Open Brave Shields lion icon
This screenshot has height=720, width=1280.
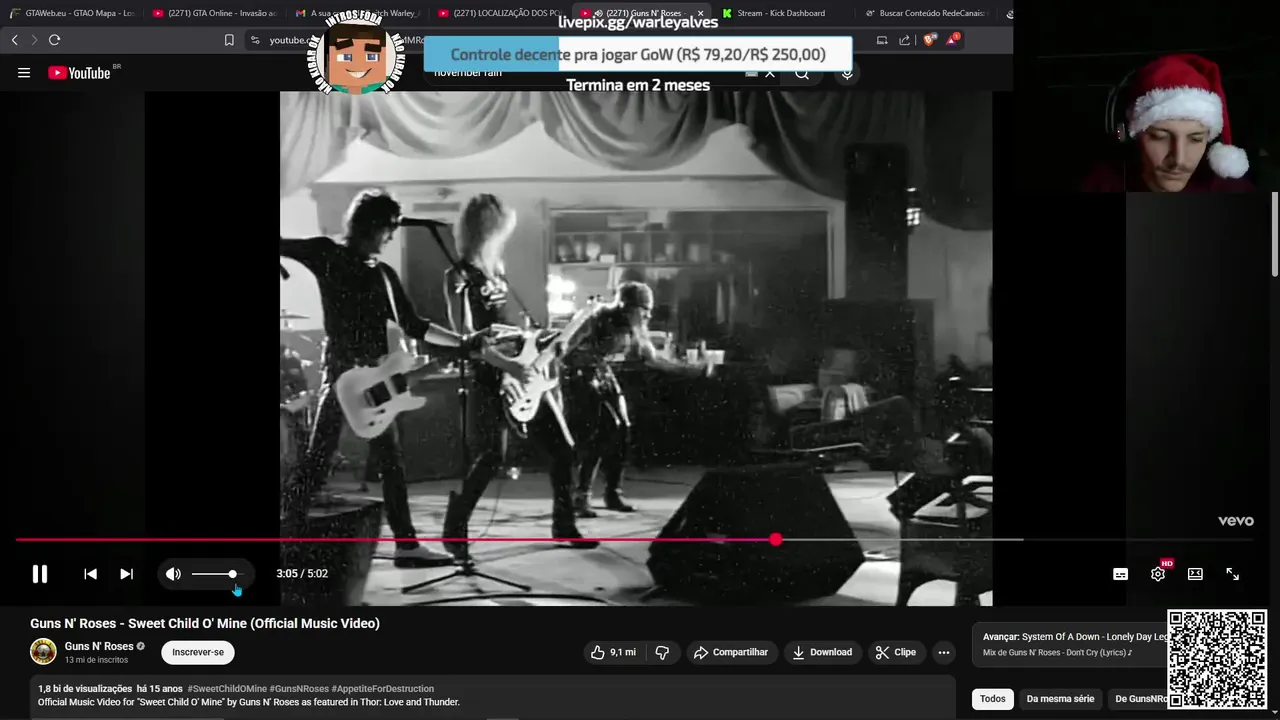pos(929,40)
